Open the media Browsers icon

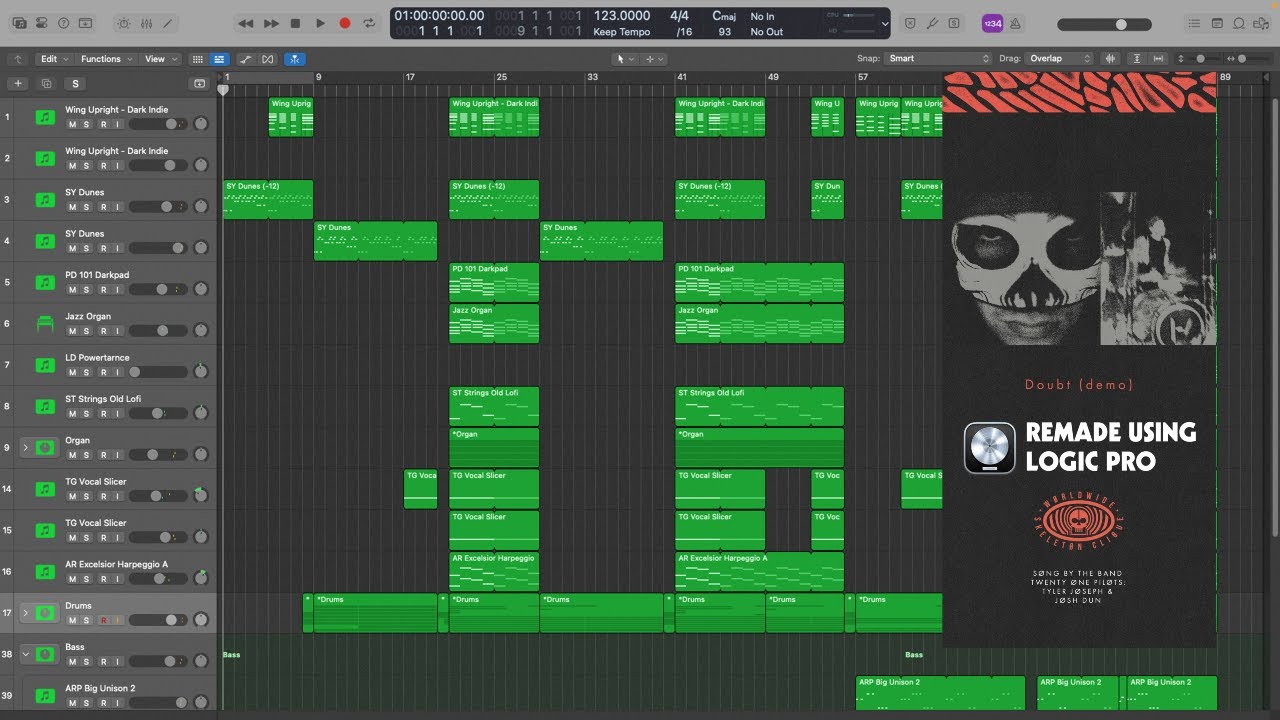click(1261, 23)
